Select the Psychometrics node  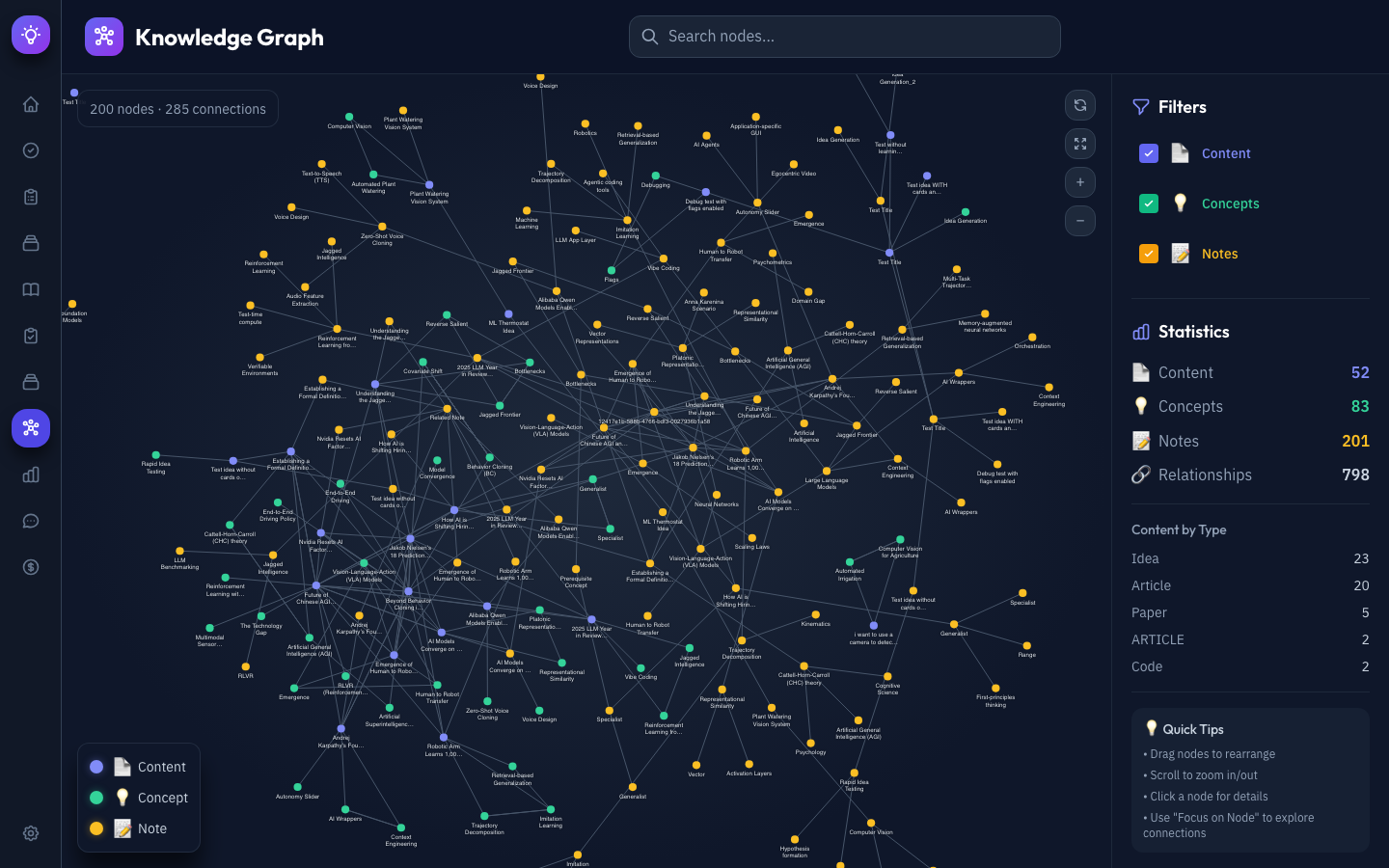tap(773, 253)
